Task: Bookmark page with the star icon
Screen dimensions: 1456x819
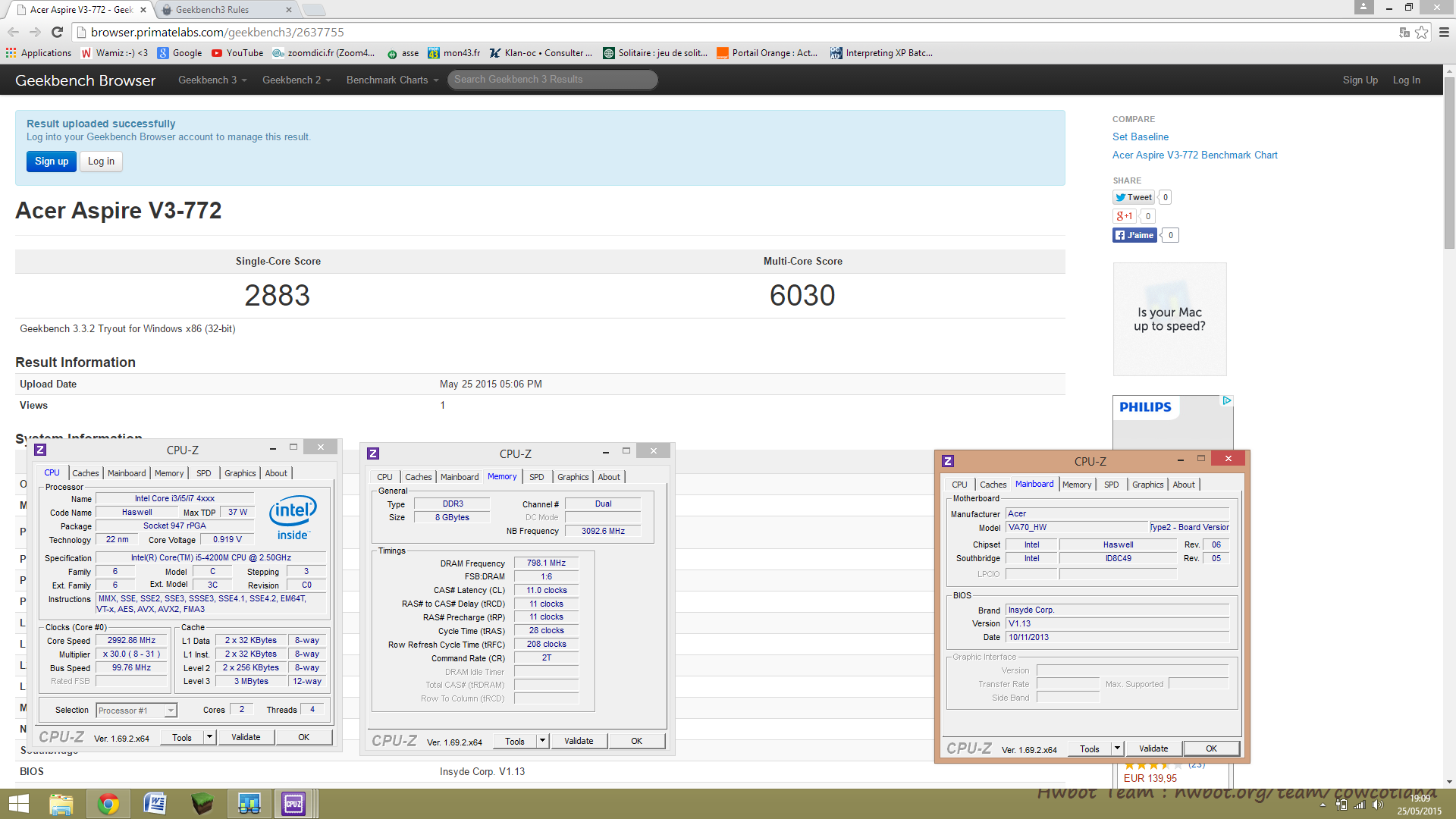Action: (1421, 32)
